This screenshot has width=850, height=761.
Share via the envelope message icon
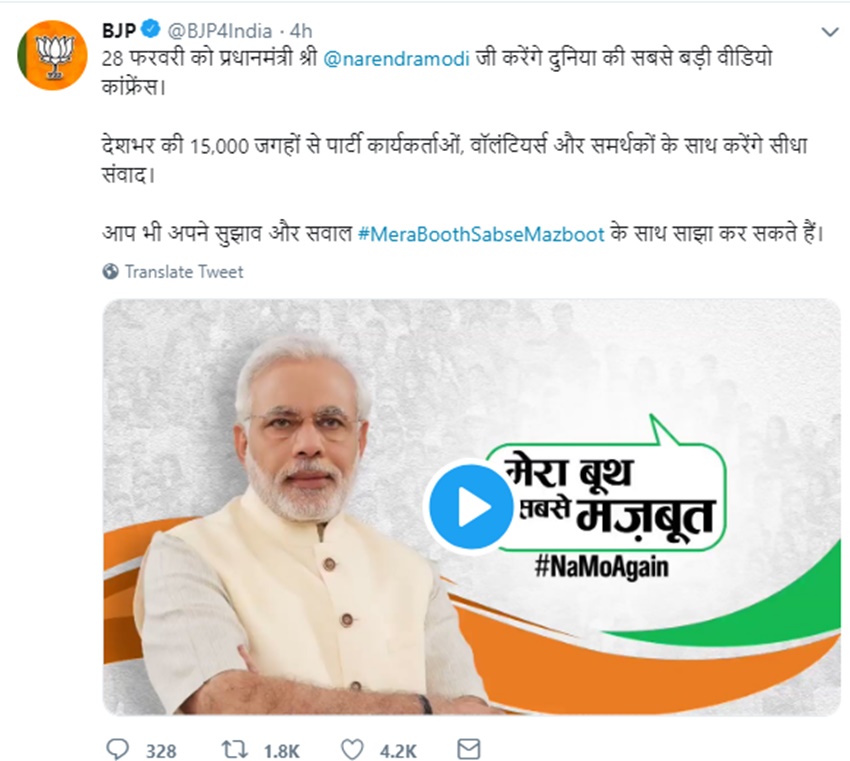tap(468, 749)
